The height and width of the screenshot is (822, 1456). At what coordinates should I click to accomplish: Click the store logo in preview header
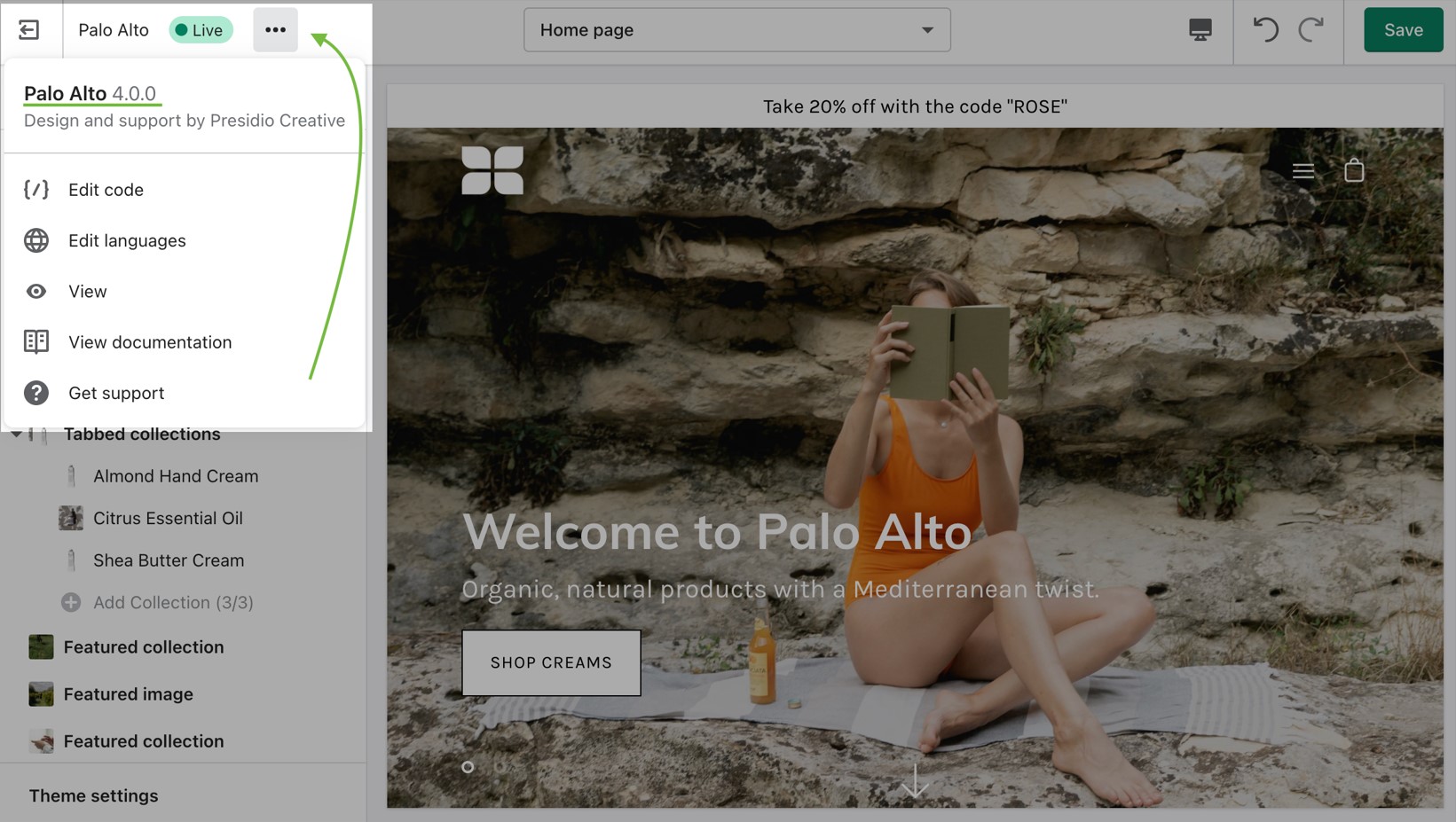492,170
